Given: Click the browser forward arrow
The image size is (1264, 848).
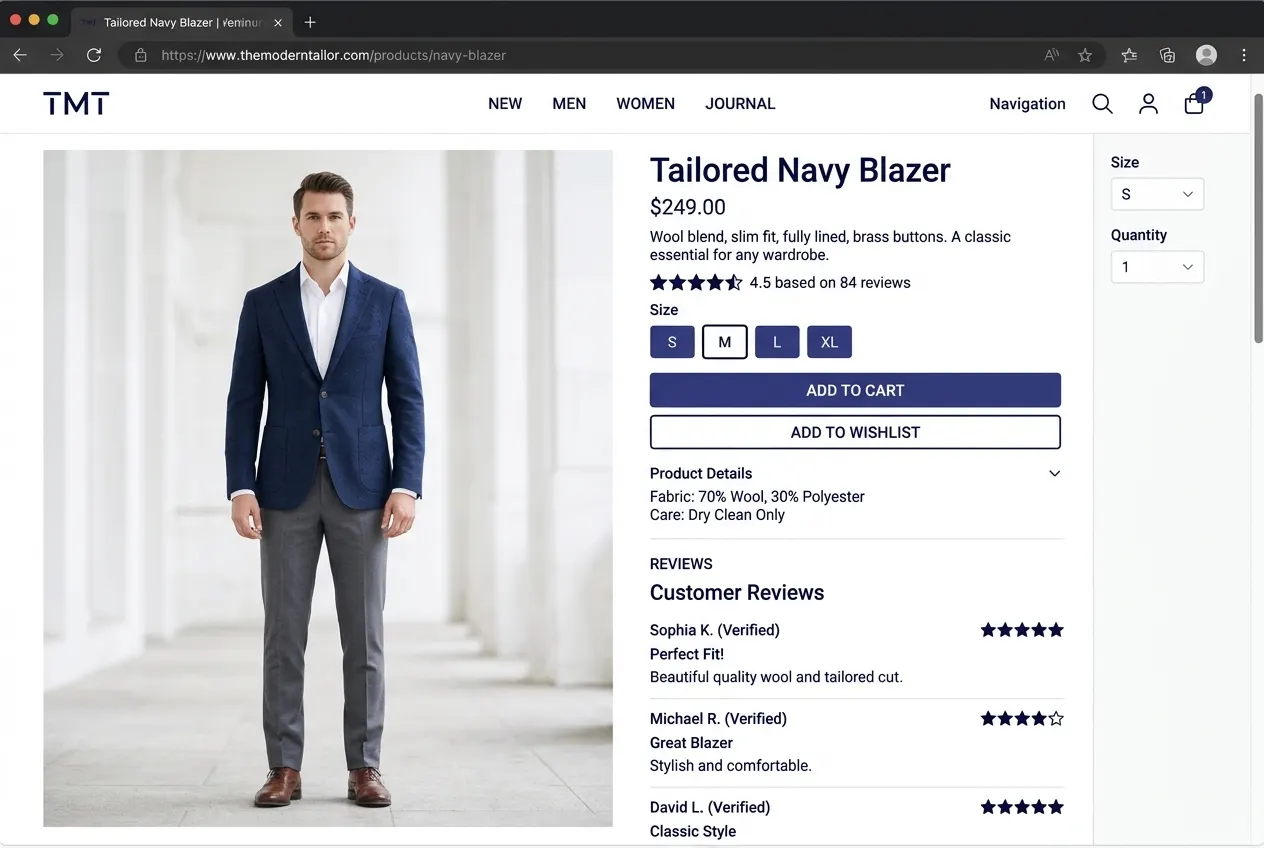Looking at the screenshot, I should (57, 55).
